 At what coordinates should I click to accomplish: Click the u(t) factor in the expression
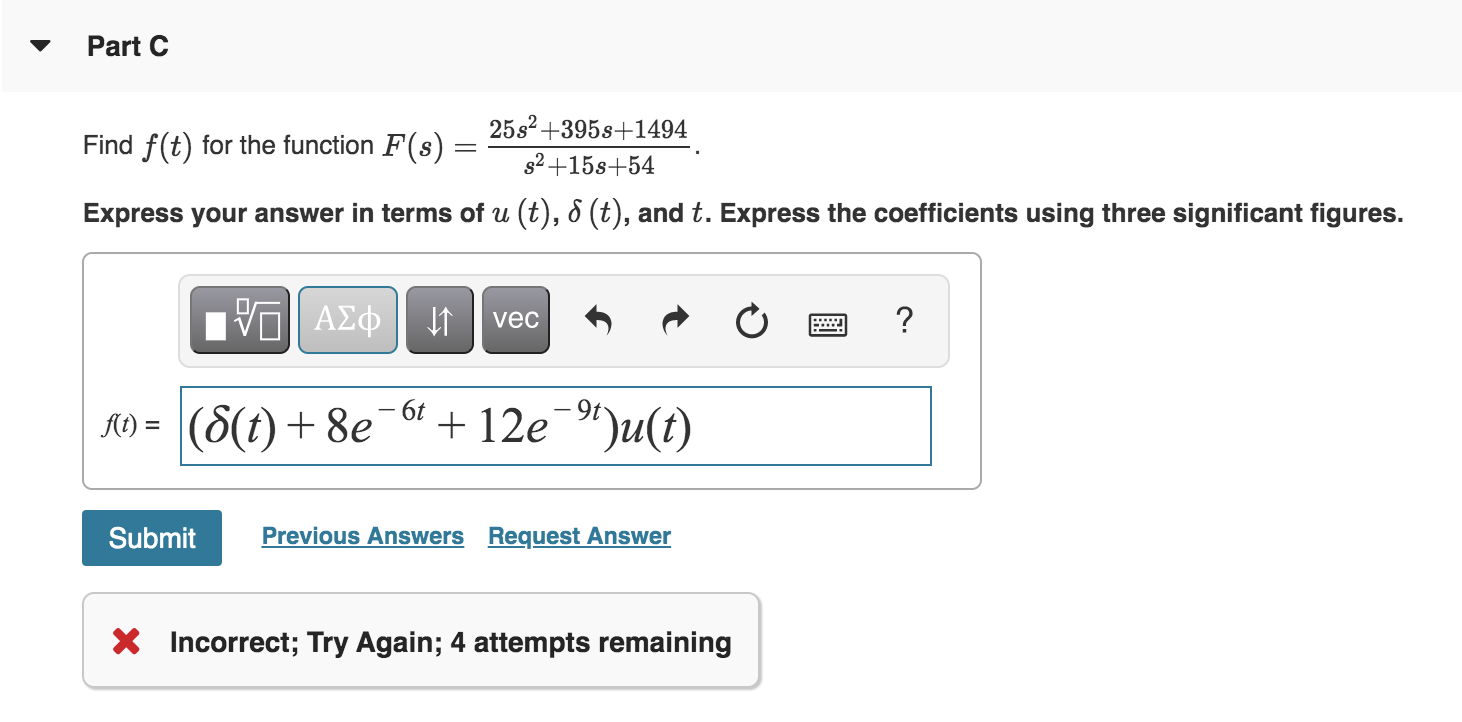[x=665, y=428]
